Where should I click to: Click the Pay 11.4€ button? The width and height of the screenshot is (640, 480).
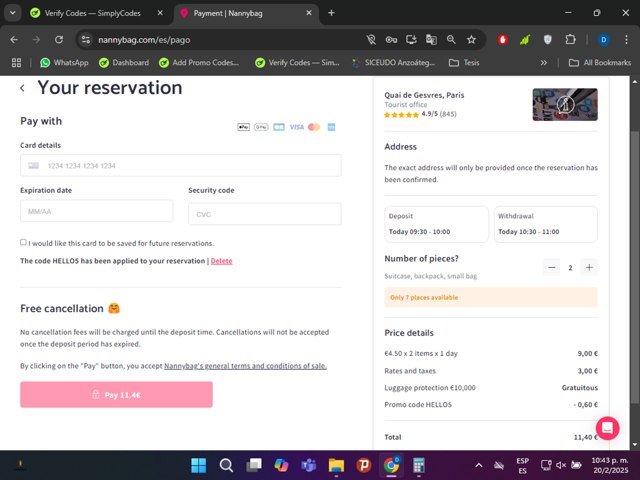pos(116,394)
